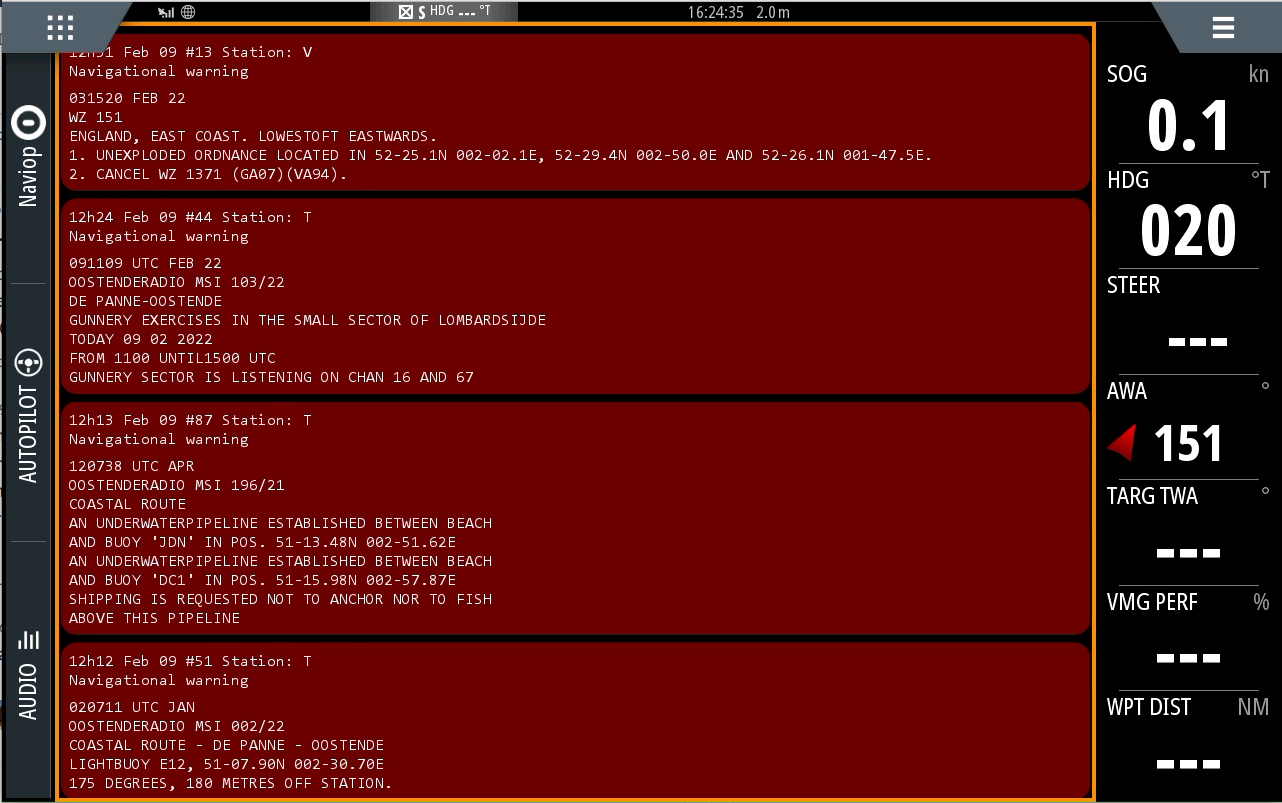Open the hamburger menu
1282x803 pixels.
(1223, 27)
